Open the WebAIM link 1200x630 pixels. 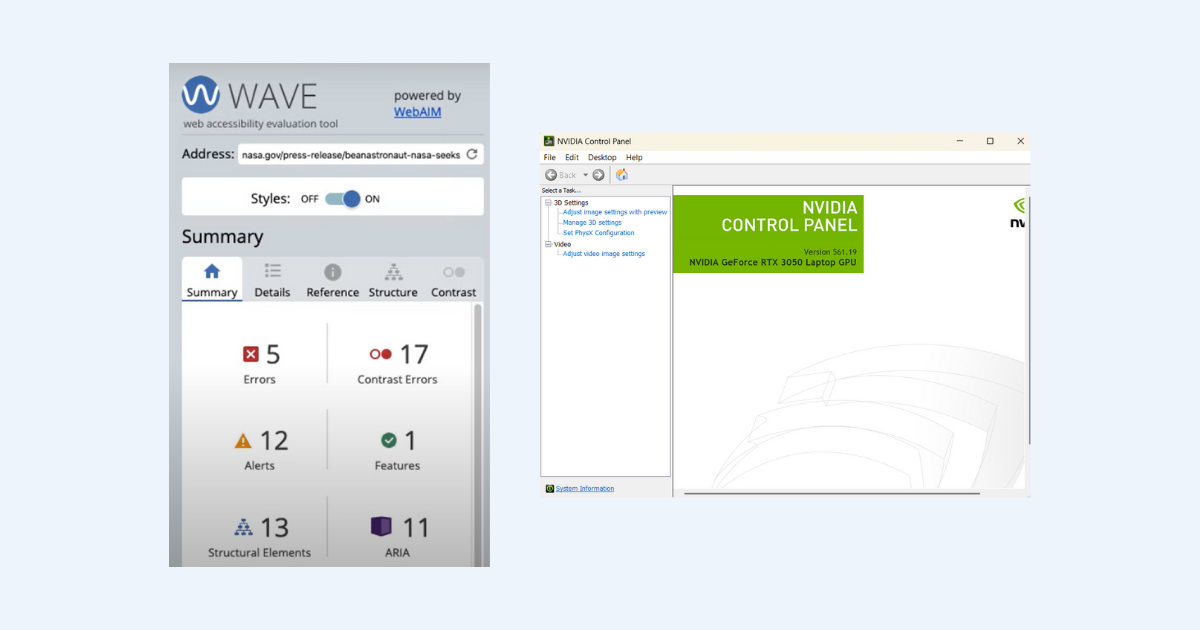417,112
